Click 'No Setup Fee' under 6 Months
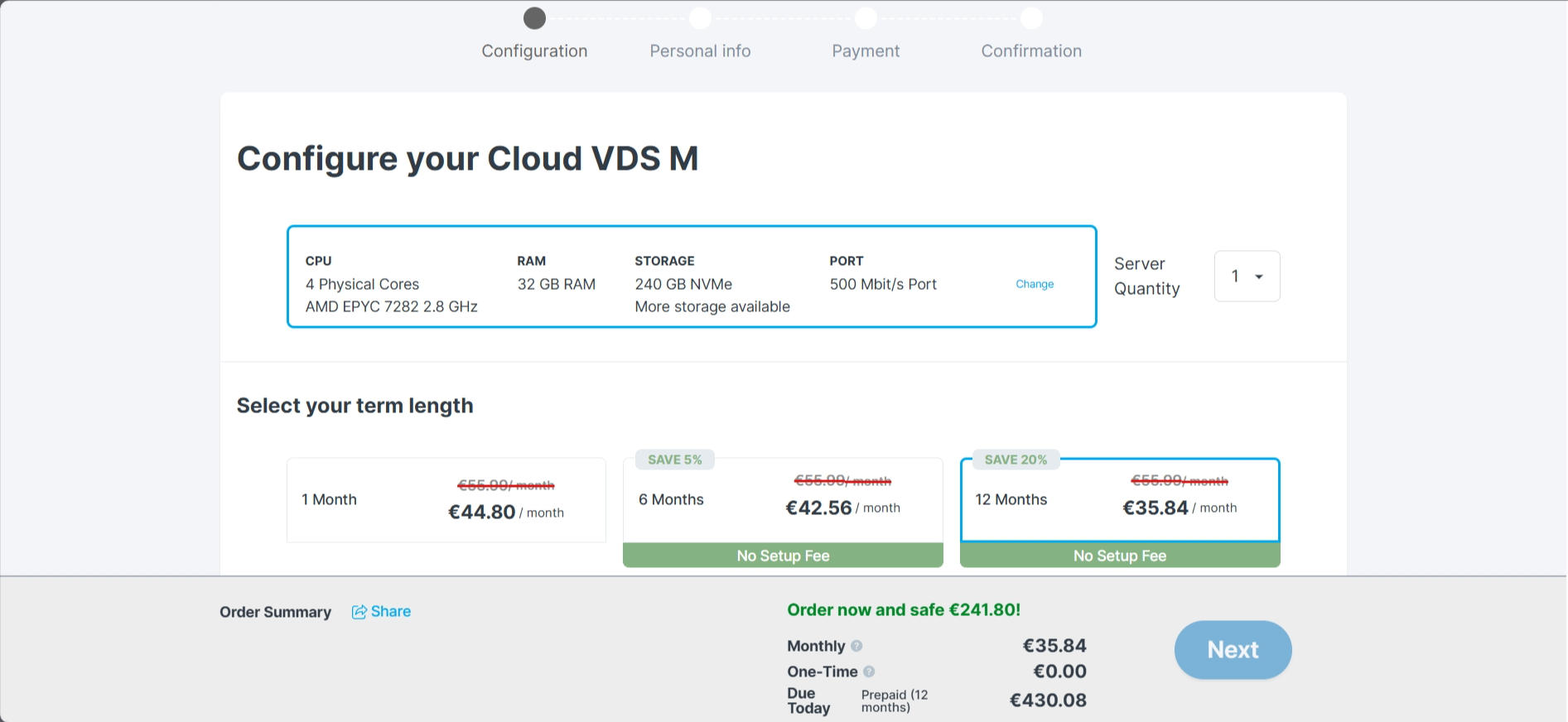Viewport: 1568px width, 722px height. tap(783, 556)
